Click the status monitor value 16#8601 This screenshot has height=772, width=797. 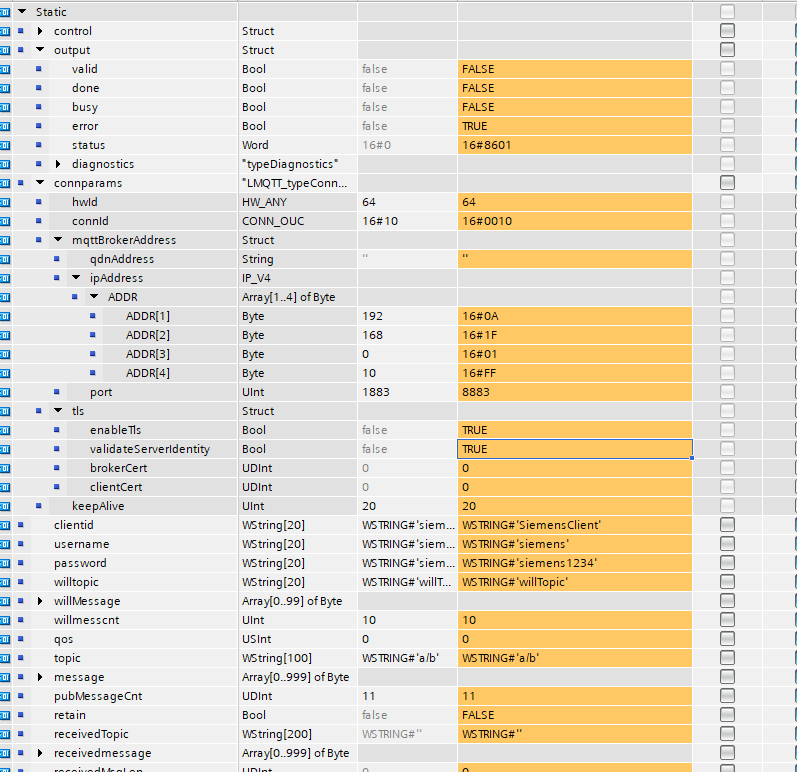tap(574, 145)
